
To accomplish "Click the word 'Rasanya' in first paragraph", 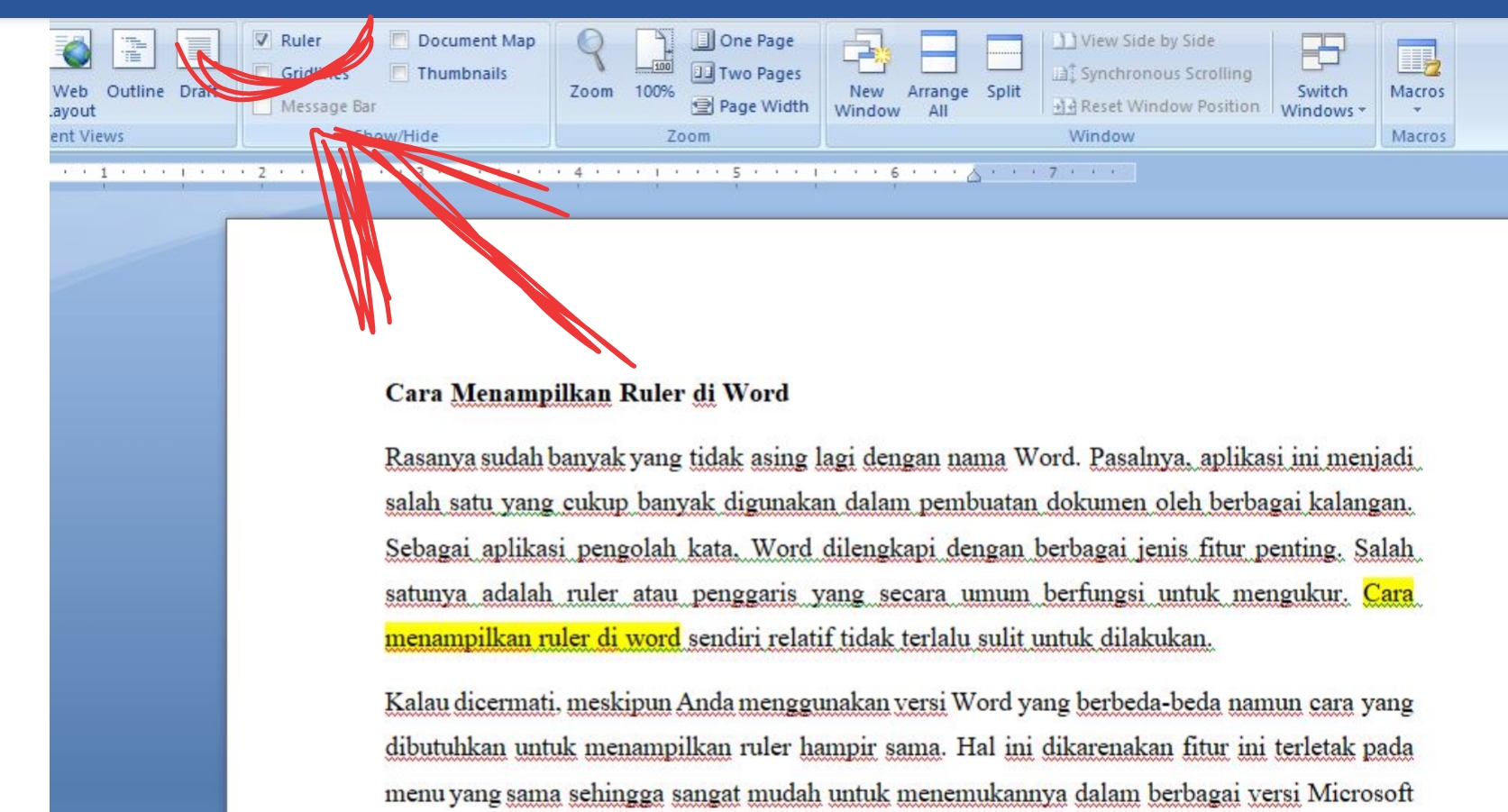I will (430, 458).
